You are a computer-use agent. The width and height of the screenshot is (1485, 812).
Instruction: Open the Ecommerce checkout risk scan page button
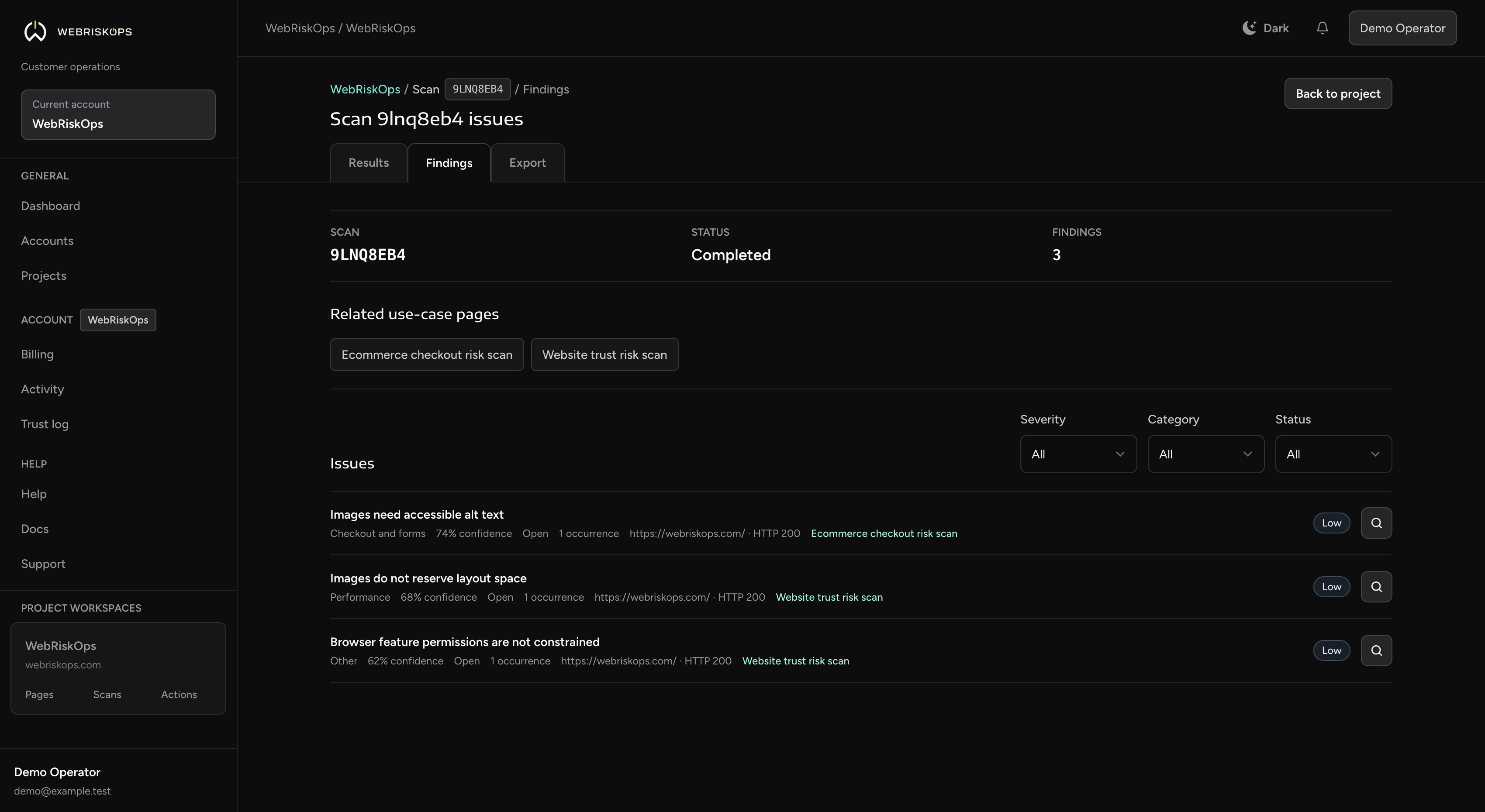[x=427, y=354]
